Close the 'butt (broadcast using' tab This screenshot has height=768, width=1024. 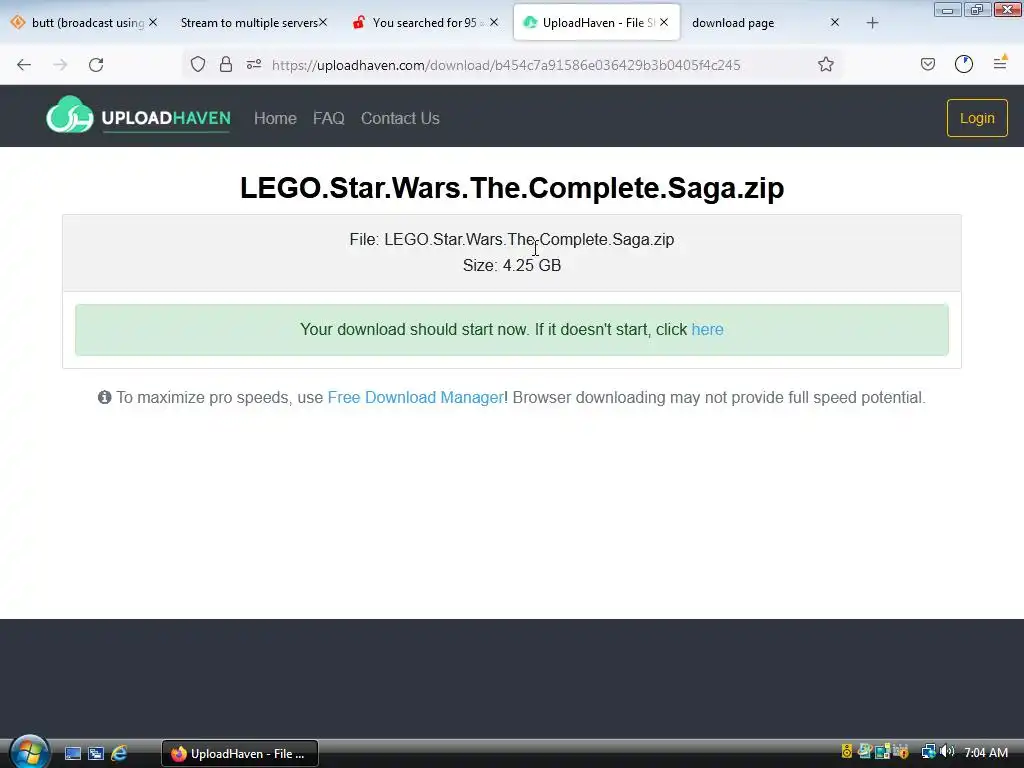(153, 22)
